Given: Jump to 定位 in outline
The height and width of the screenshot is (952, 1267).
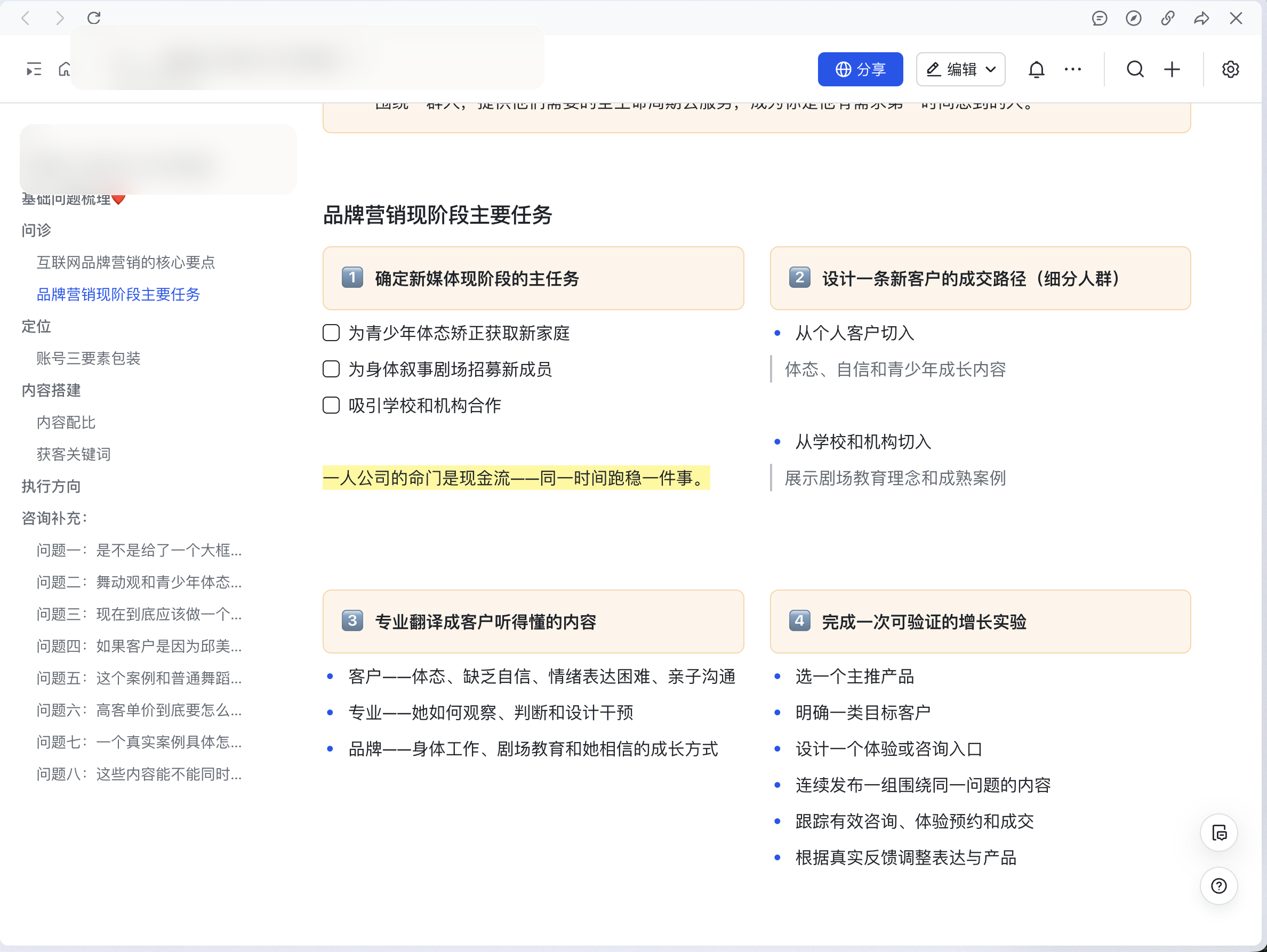Looking at the screenshot, I should [x=37, y=326].
